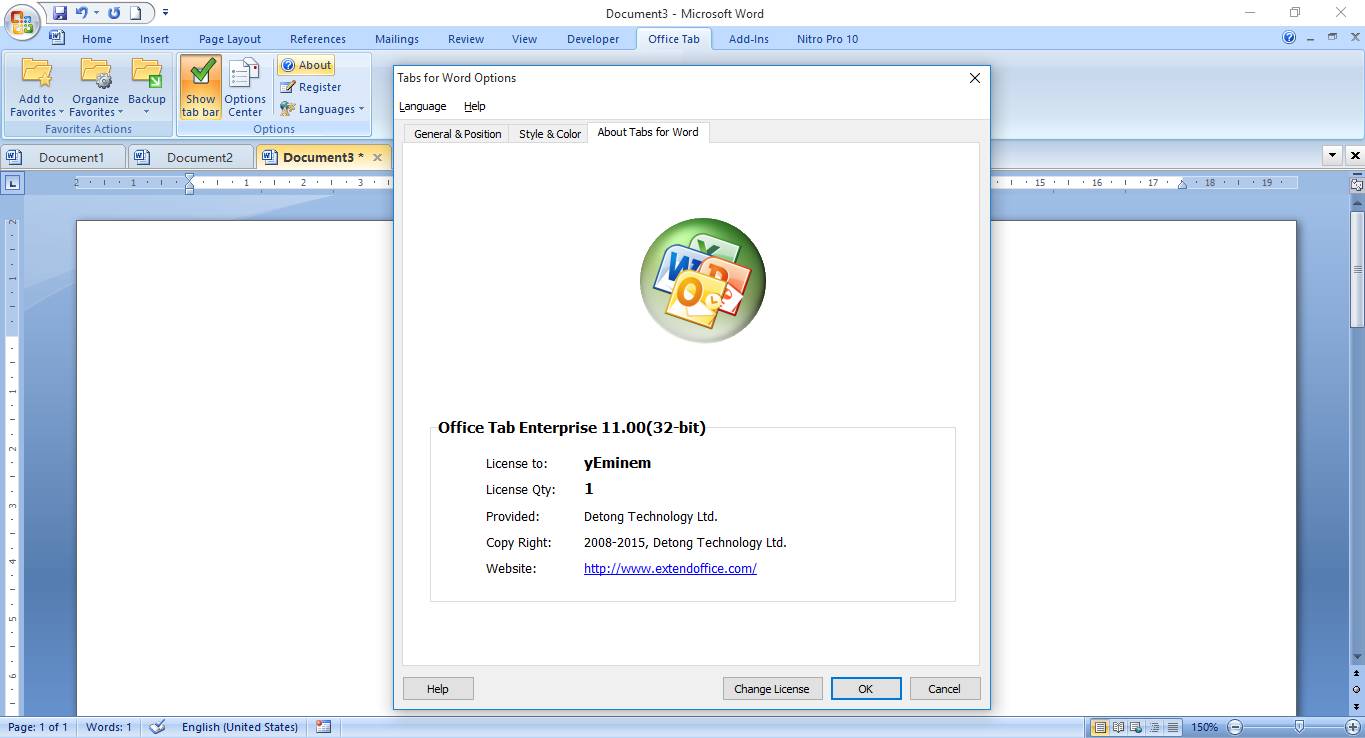Viewport: 1365px width, 738px height.
Task: Click the Cancel button
Action: 945,688
